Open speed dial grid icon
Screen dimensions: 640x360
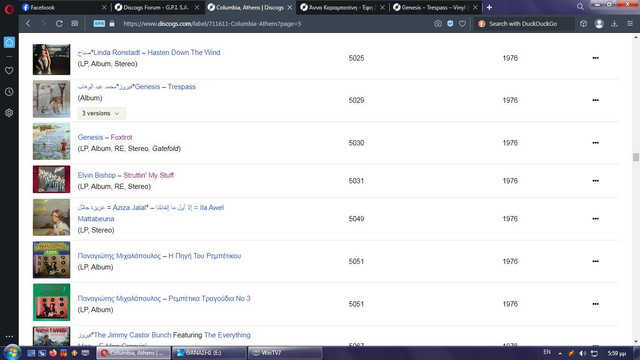[75, 24]
